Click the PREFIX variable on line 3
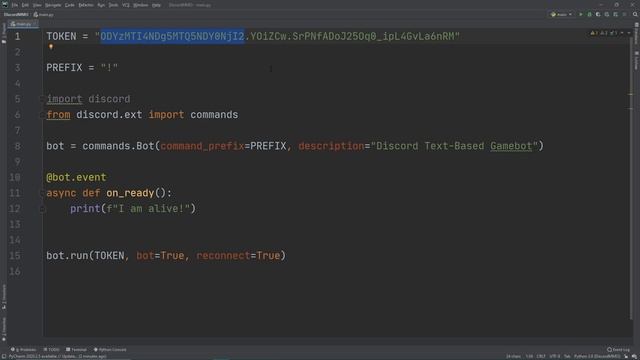640x360 pixels. point(64,68)
